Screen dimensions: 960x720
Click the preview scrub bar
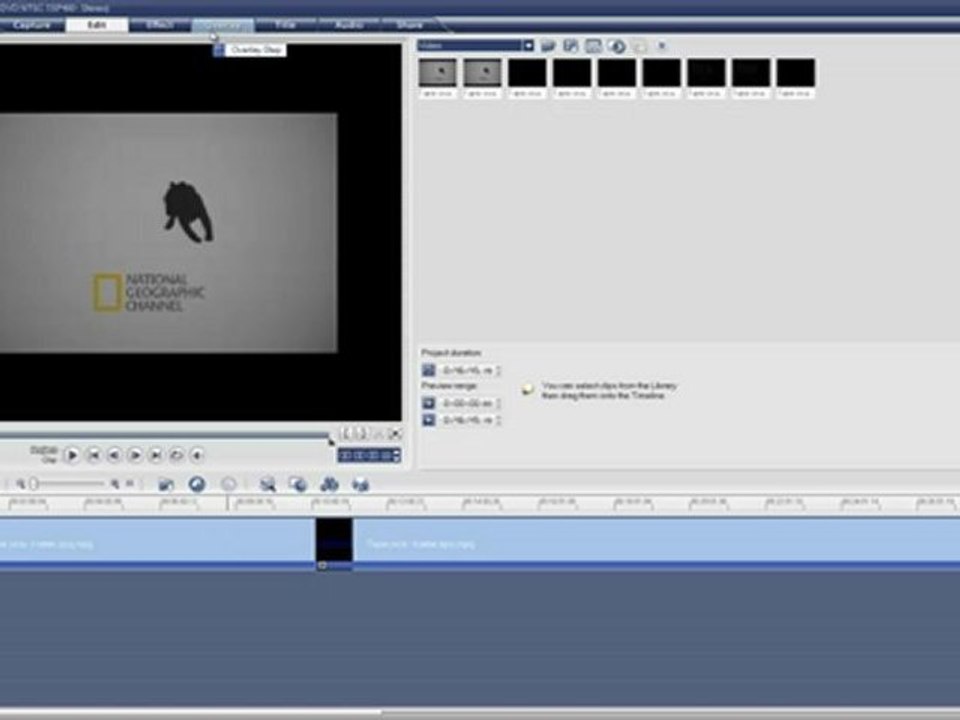pyautogui.click(x=164, y=436)
